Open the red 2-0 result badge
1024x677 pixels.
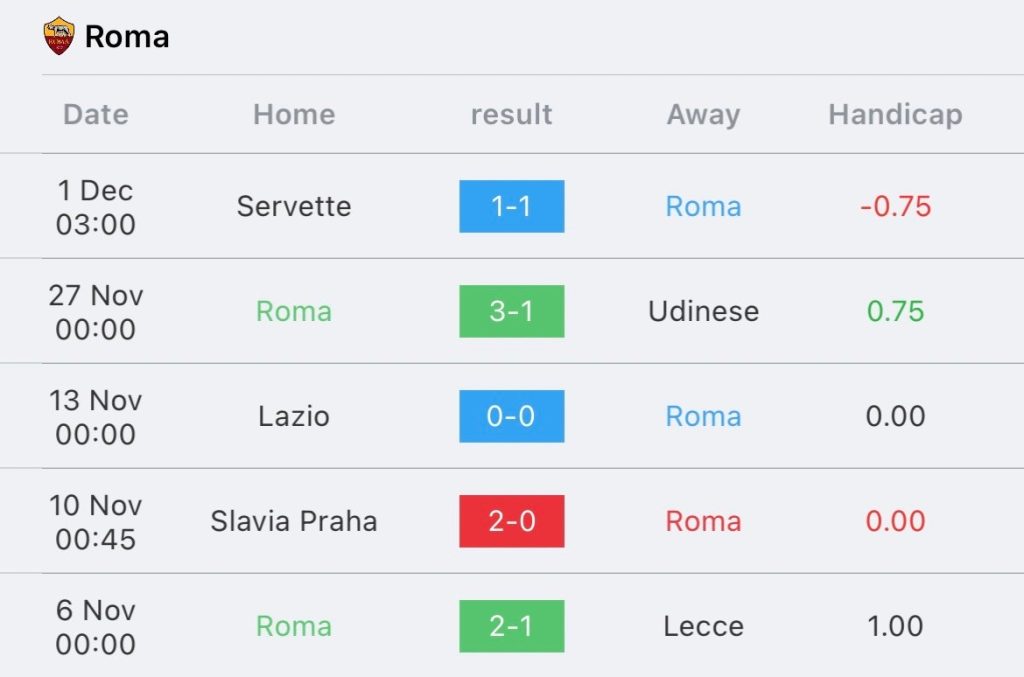(511, 521)
